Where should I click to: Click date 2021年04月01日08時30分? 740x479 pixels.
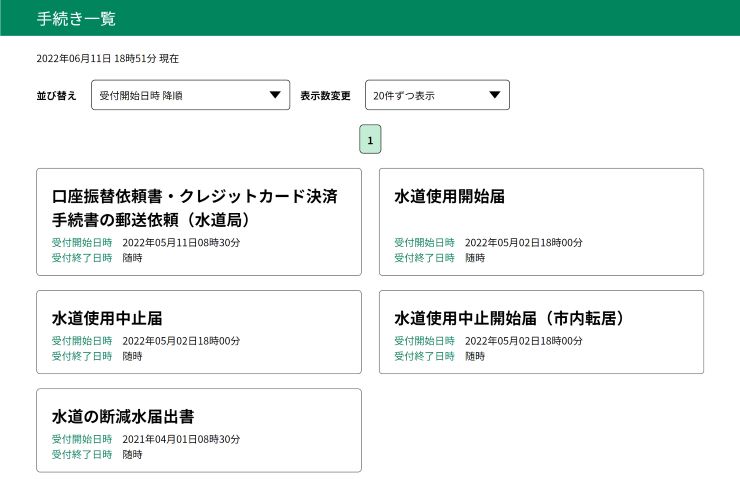pos(181,439)
